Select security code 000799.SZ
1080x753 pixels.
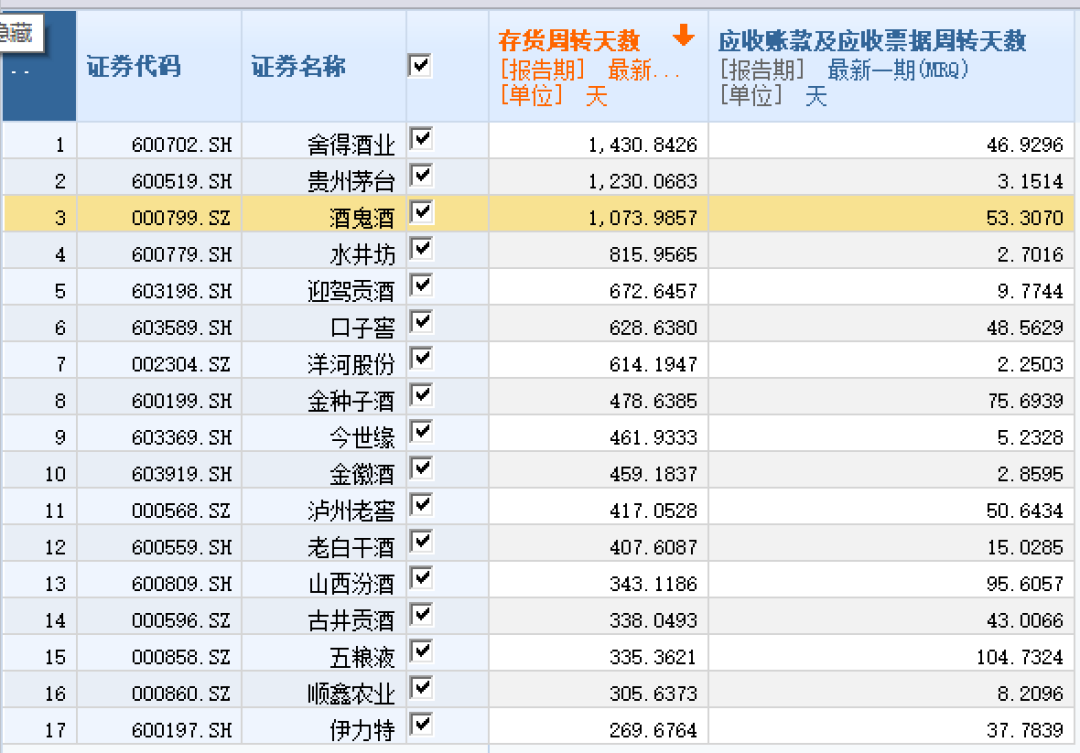(x=182, y=218)
